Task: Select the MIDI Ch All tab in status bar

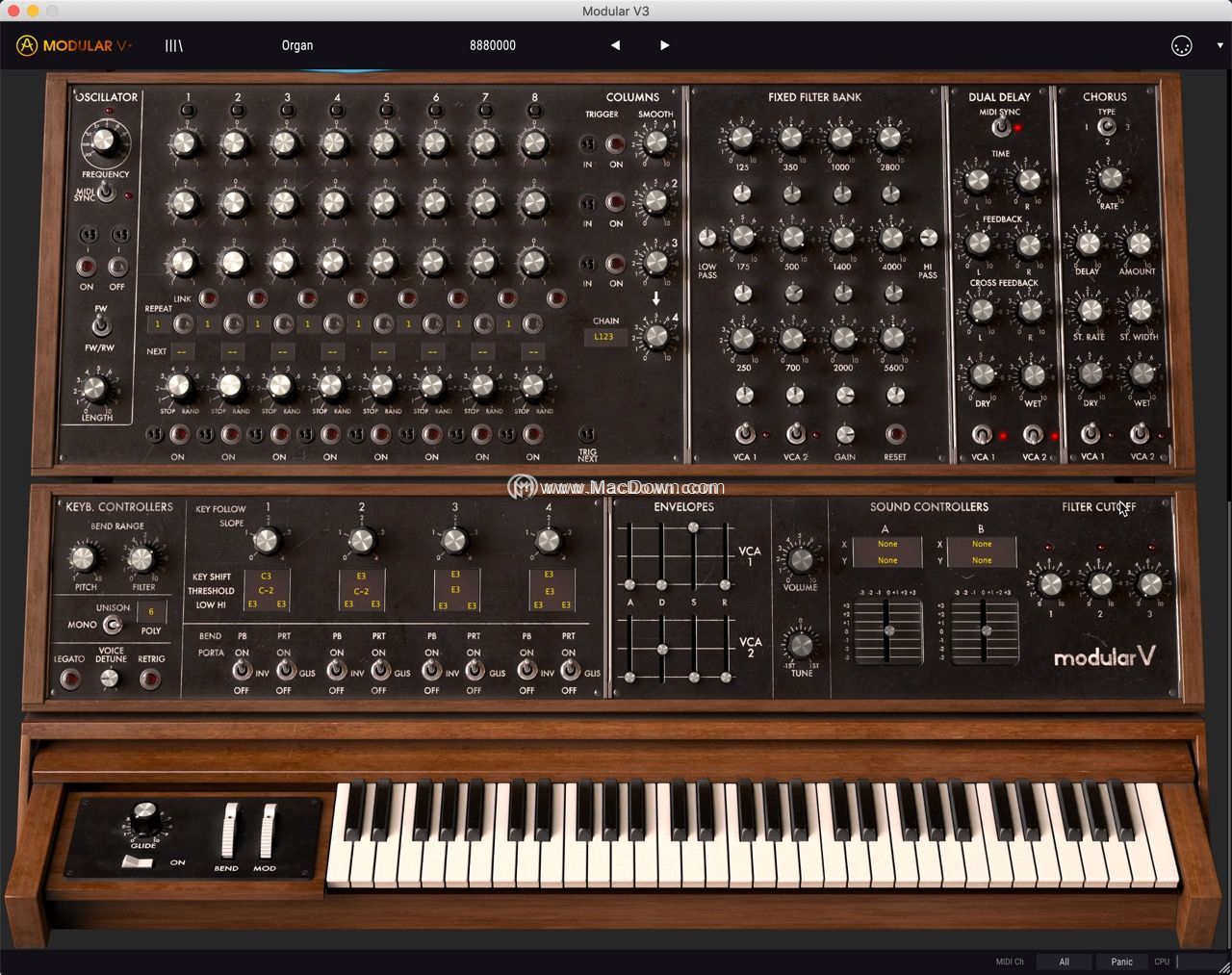Action: tap(1064, 961)
